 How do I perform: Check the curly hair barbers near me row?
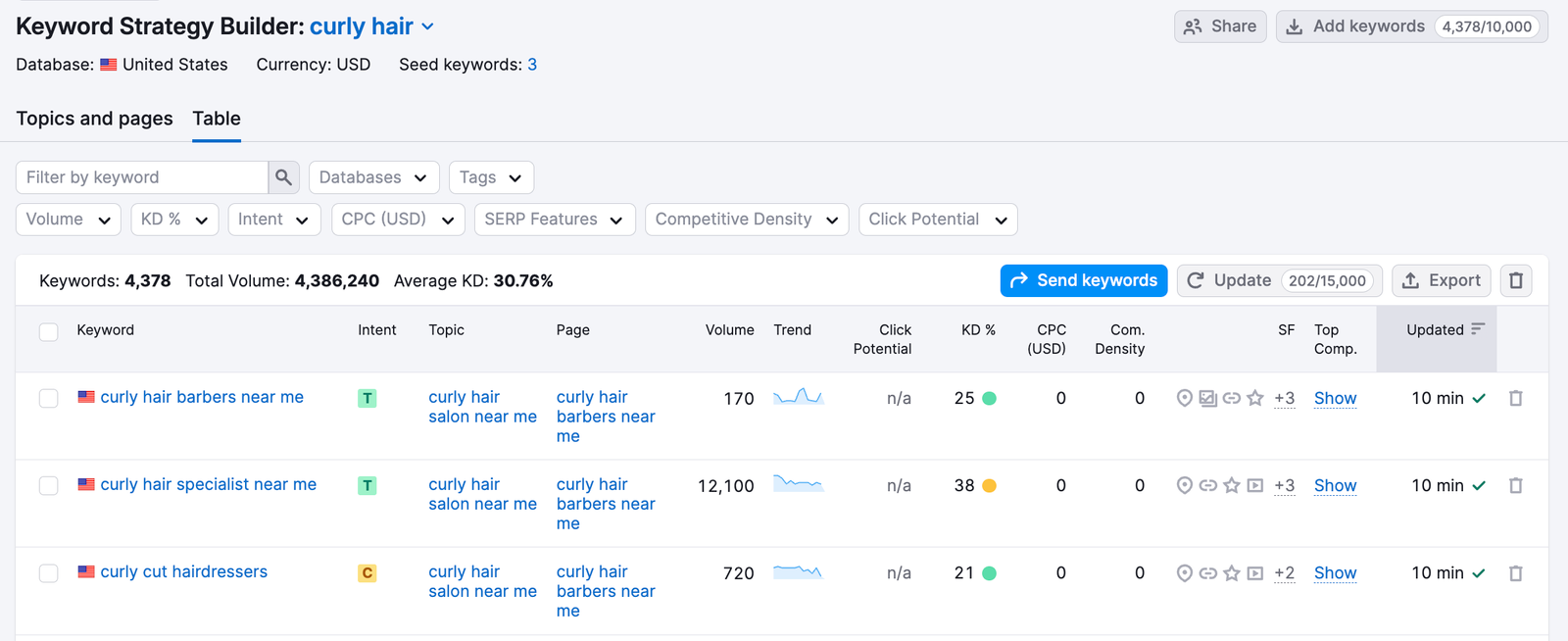tap(49, 399)
